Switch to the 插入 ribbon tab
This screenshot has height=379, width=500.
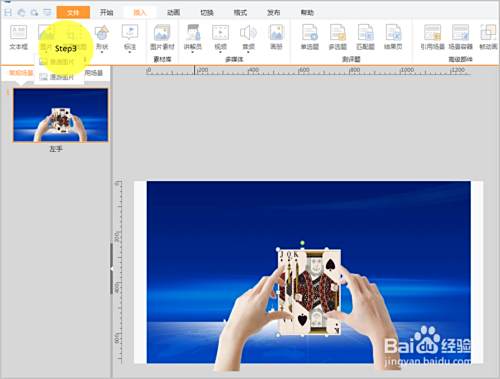click(140, 12)
